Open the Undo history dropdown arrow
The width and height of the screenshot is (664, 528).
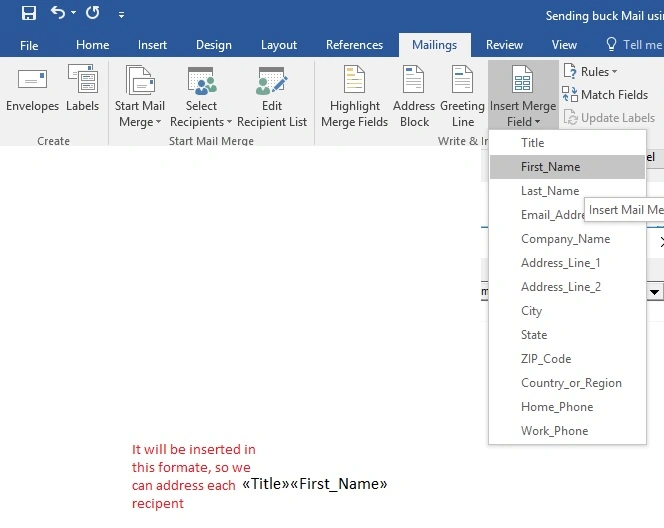[x=73, y=13]
